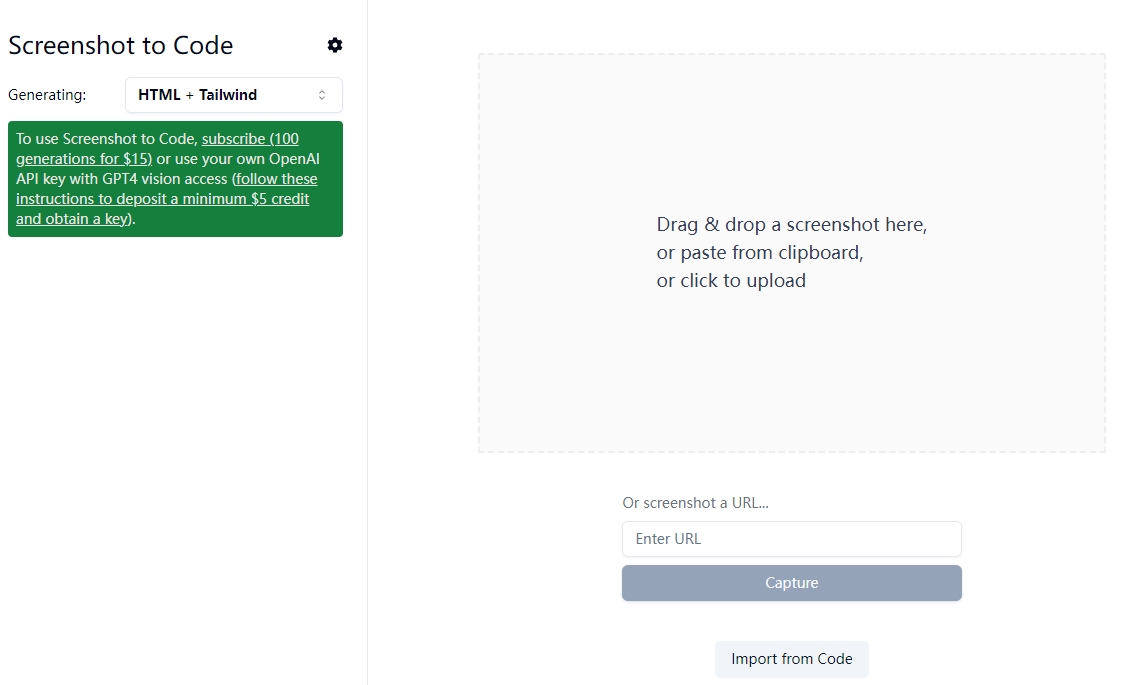Click the Generating: label
The width and height of the screenshot is (1130, 685).
click(x=47, y=95)
